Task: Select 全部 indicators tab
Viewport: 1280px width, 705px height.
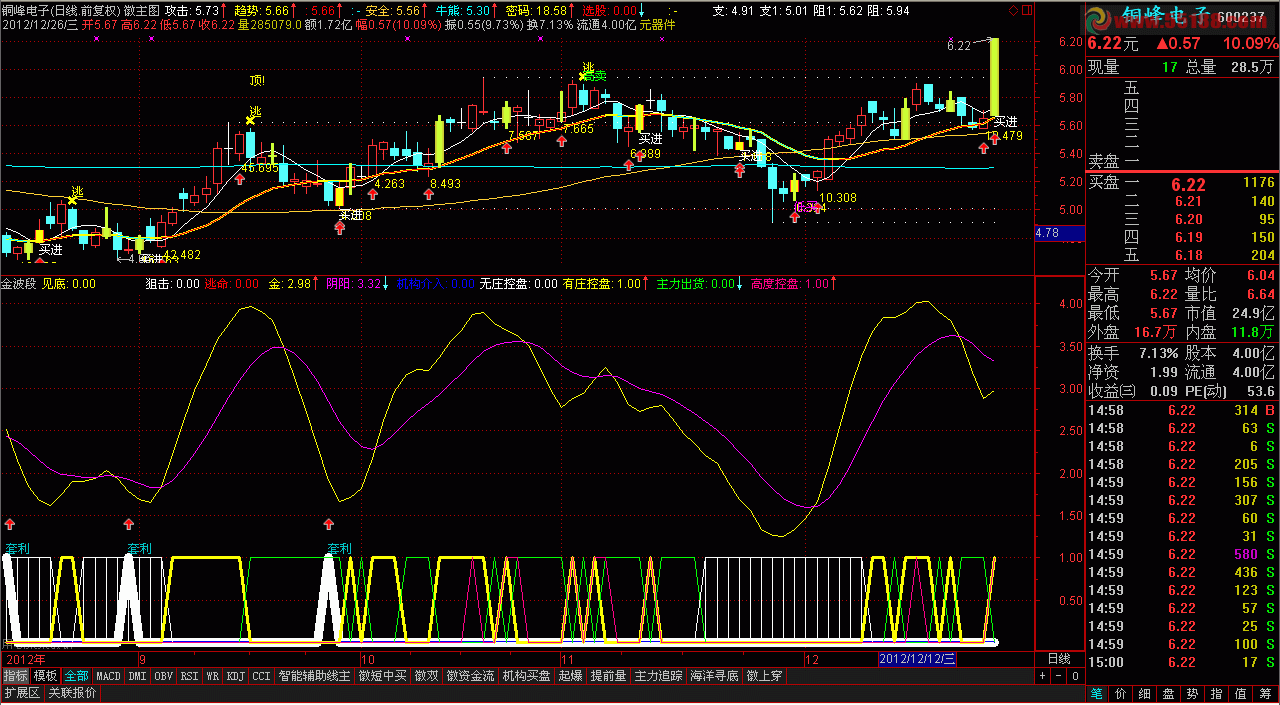Action: tap(77, 676)
